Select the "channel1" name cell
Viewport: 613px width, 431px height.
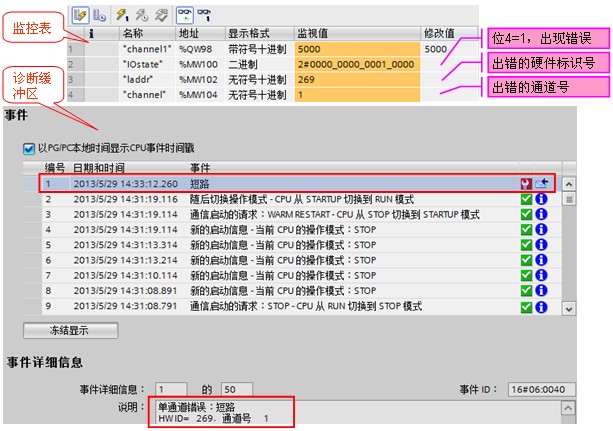[x=147, y=49]
